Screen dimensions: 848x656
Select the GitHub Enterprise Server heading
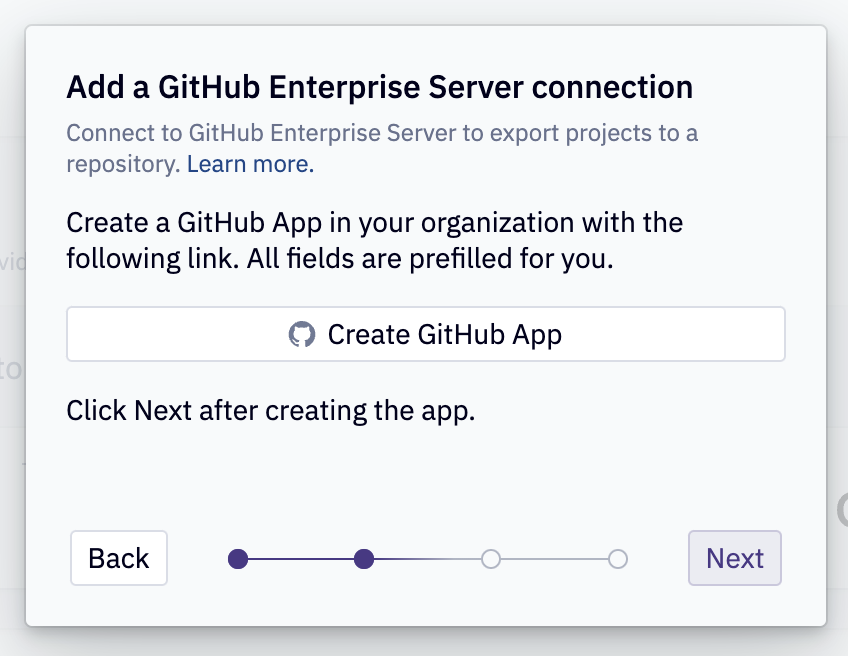click(x=379, y=87)
